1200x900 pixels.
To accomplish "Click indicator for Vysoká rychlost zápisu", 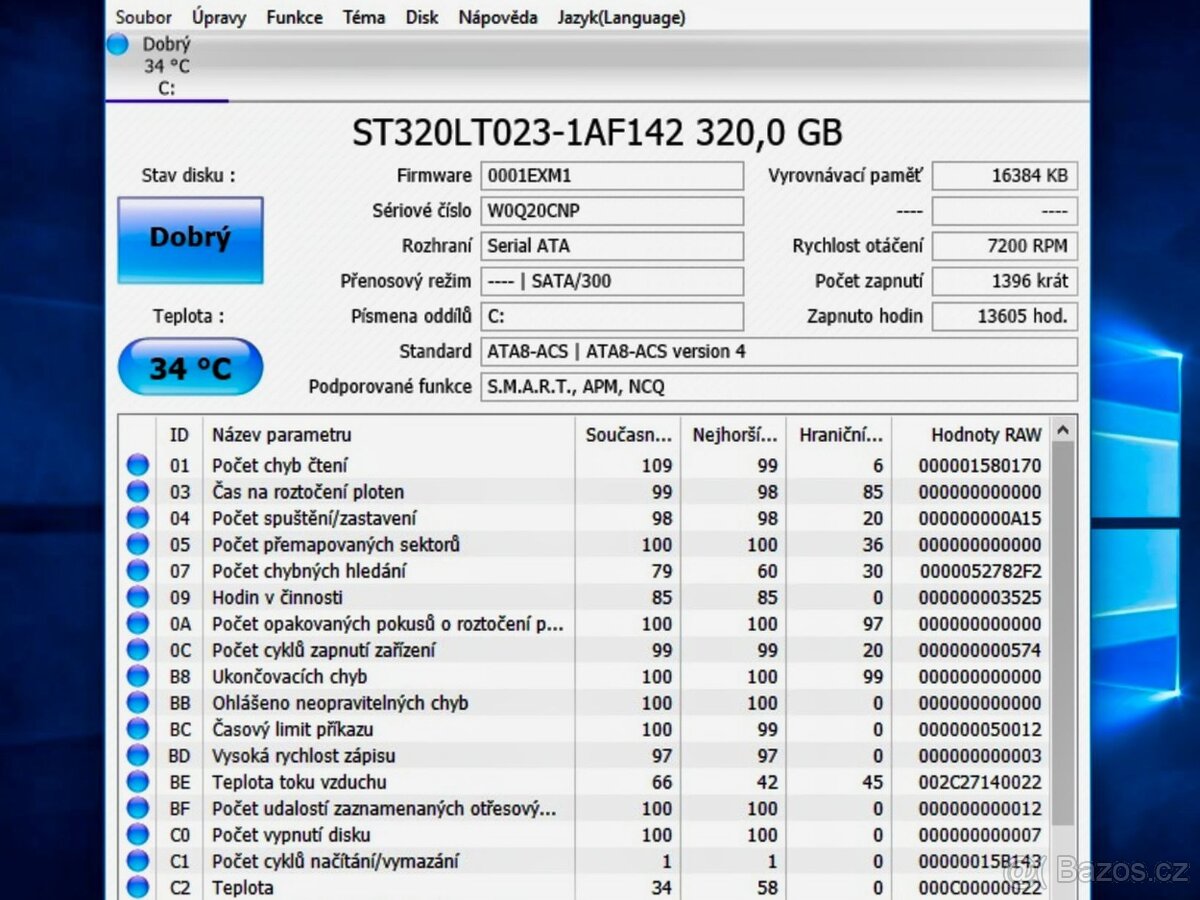I will pos(137,756).
